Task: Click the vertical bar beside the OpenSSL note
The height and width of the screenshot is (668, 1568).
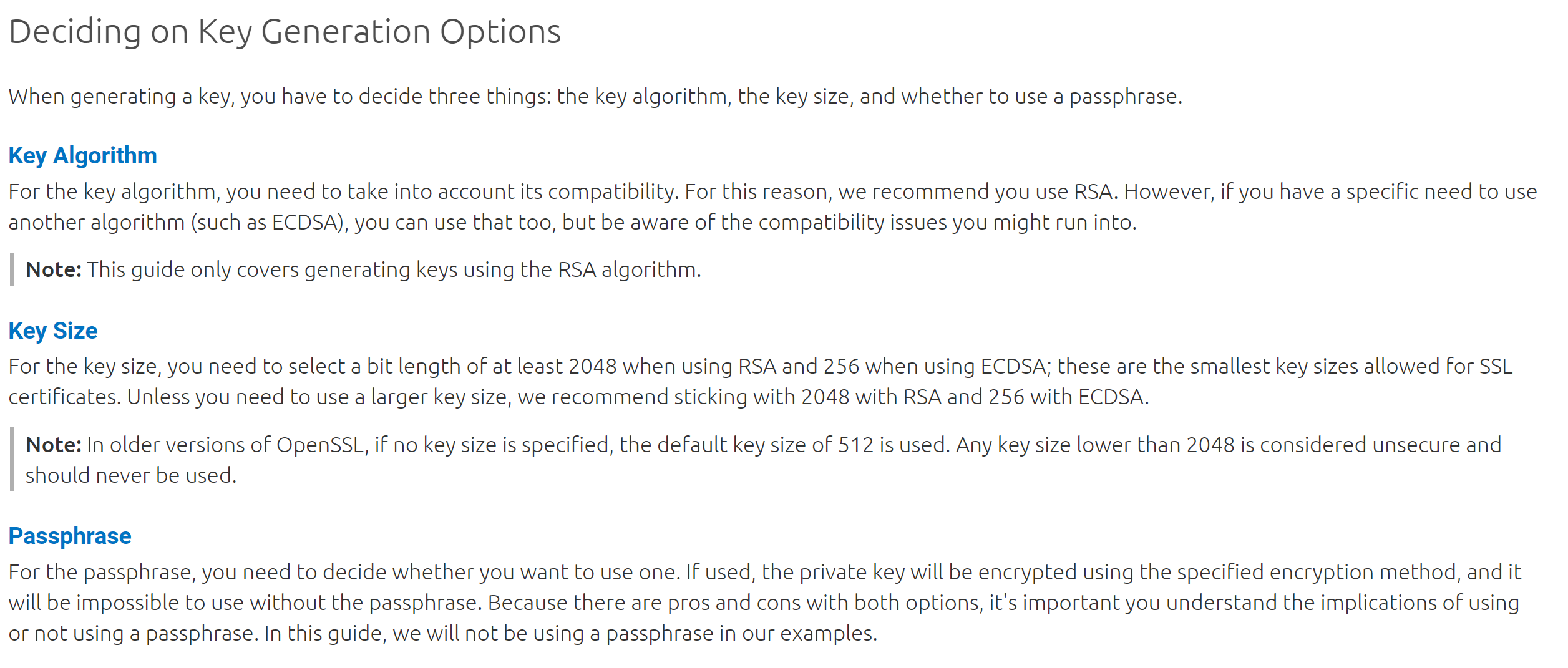Action: (x=12, y=460)
